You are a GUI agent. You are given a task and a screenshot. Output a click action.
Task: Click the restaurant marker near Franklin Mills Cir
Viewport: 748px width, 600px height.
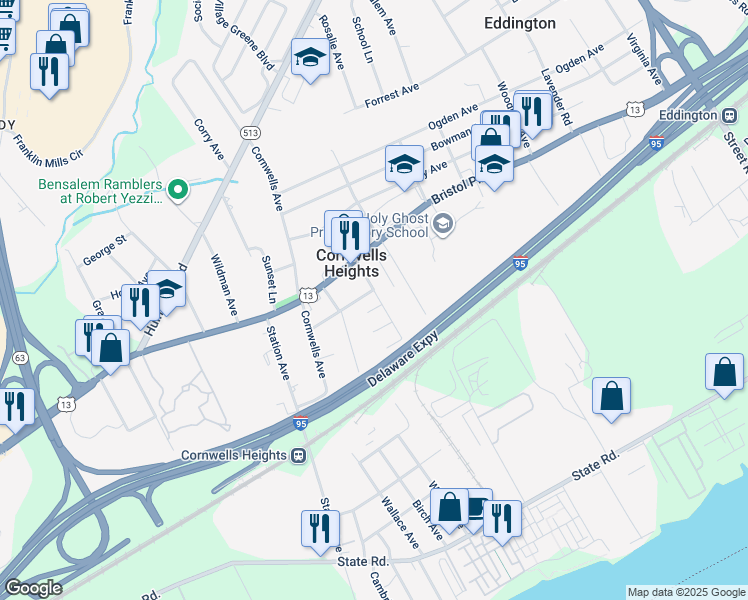click(x=50, y=75)
